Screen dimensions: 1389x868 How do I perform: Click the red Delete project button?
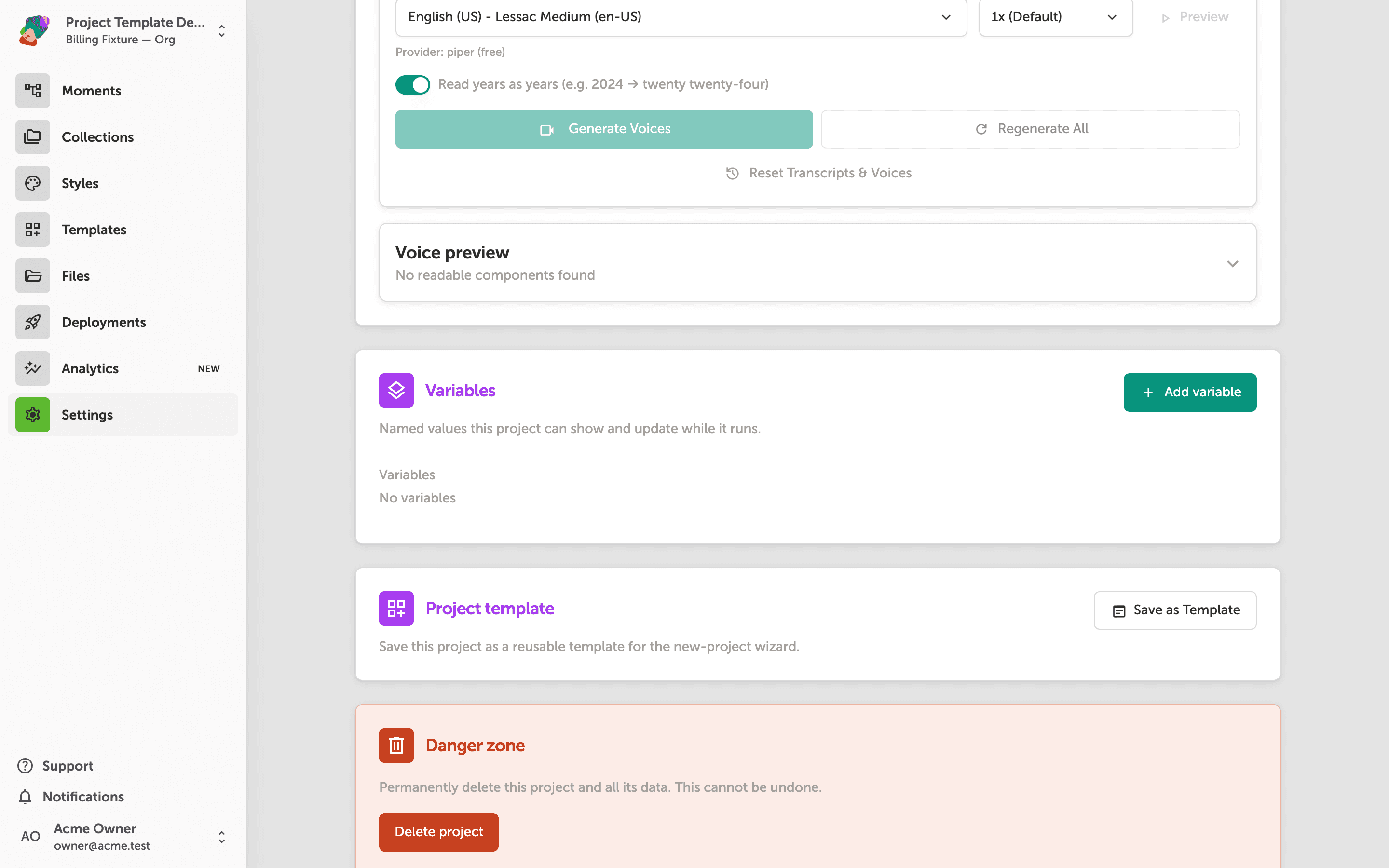click(x=438, y=832)
